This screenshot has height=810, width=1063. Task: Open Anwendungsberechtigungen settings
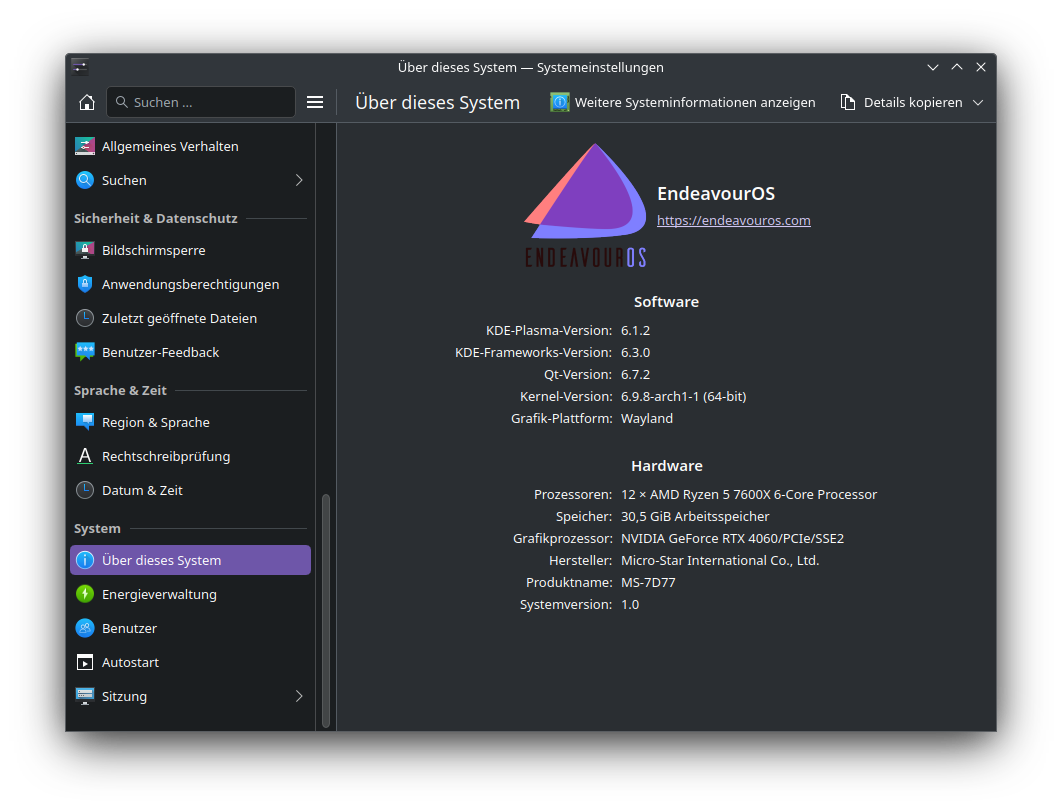(x=190, y=284)
